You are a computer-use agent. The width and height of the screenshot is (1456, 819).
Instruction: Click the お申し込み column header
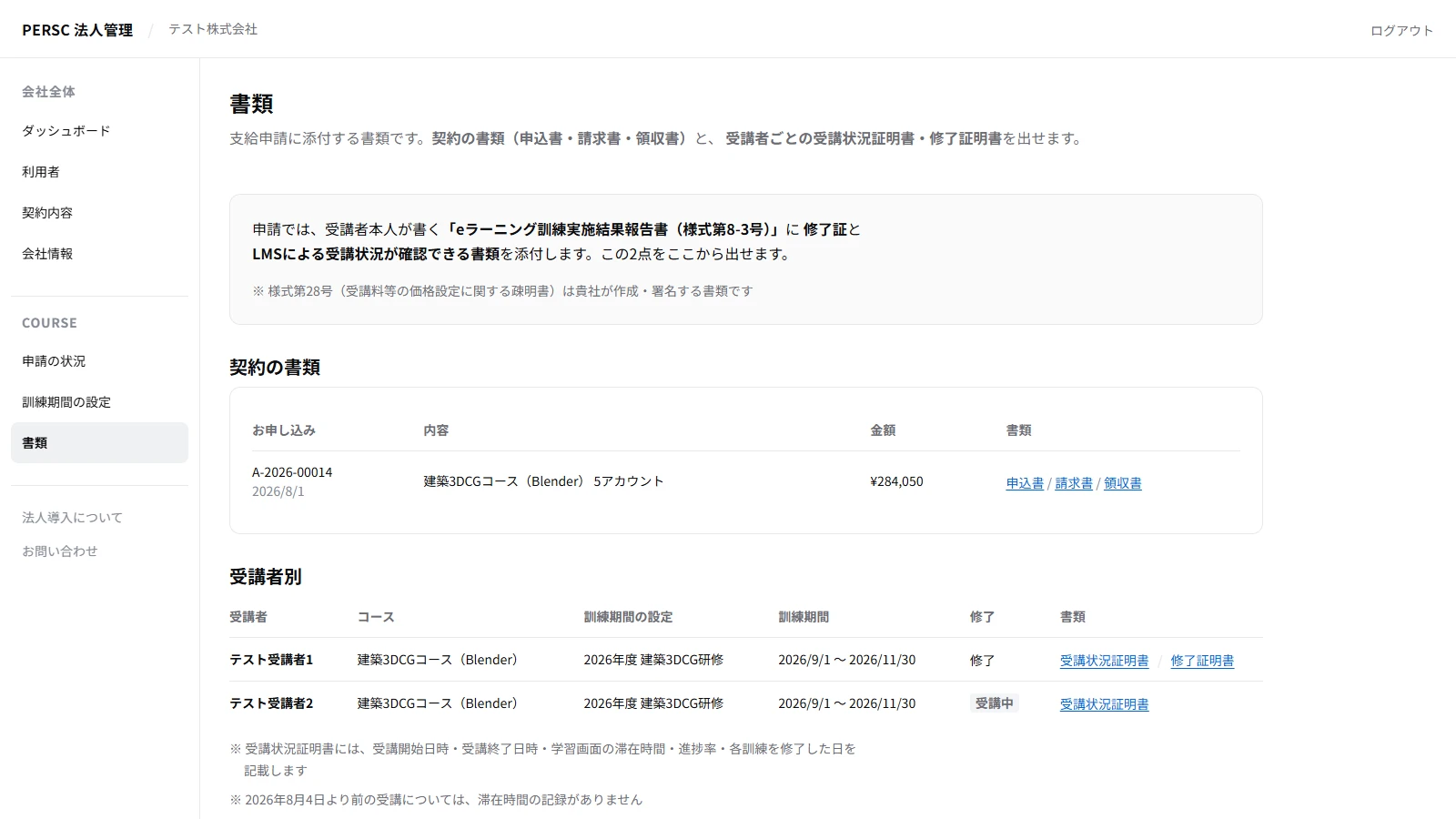point(284,430)
